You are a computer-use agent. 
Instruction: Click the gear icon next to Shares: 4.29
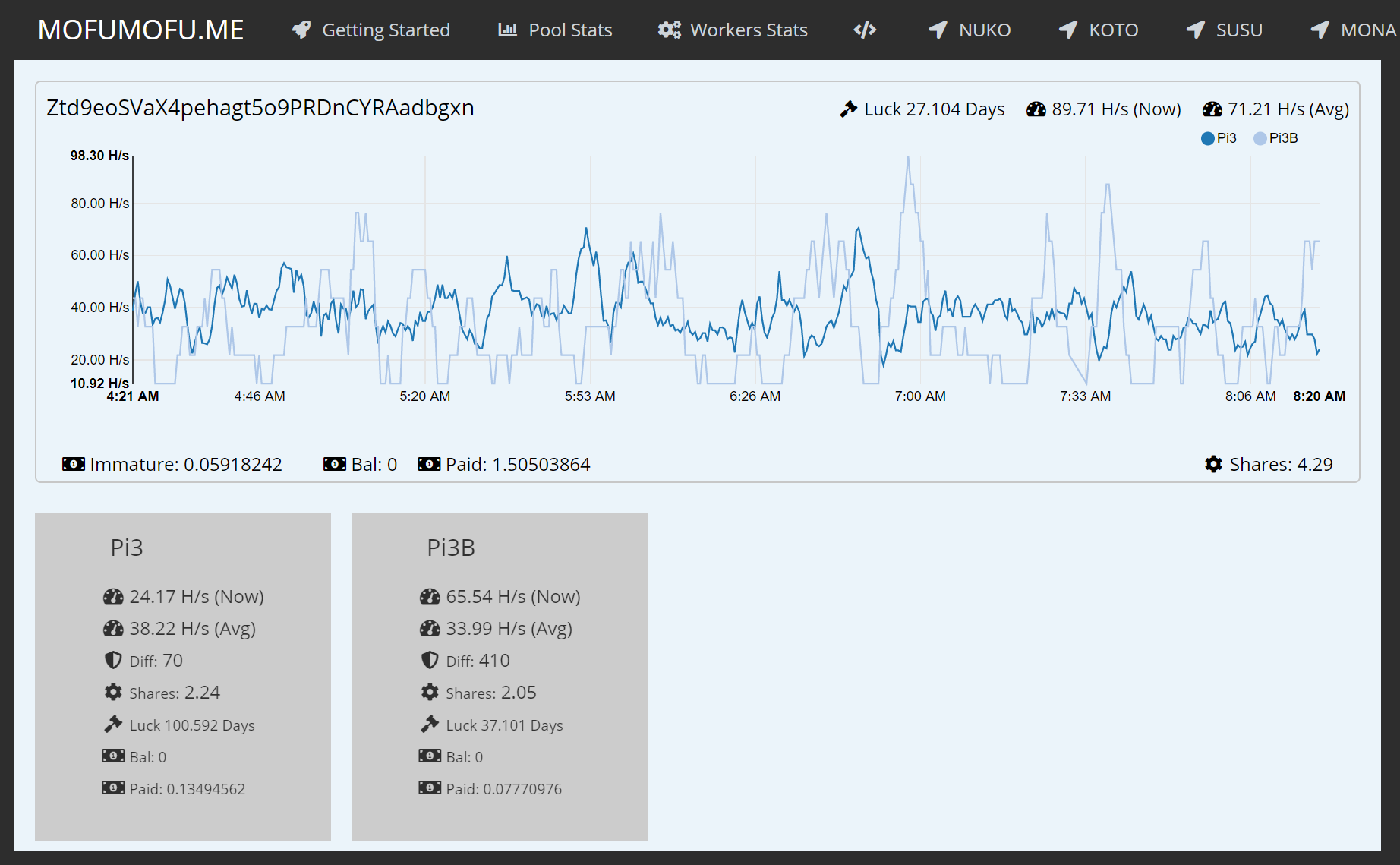point(1213,464)
